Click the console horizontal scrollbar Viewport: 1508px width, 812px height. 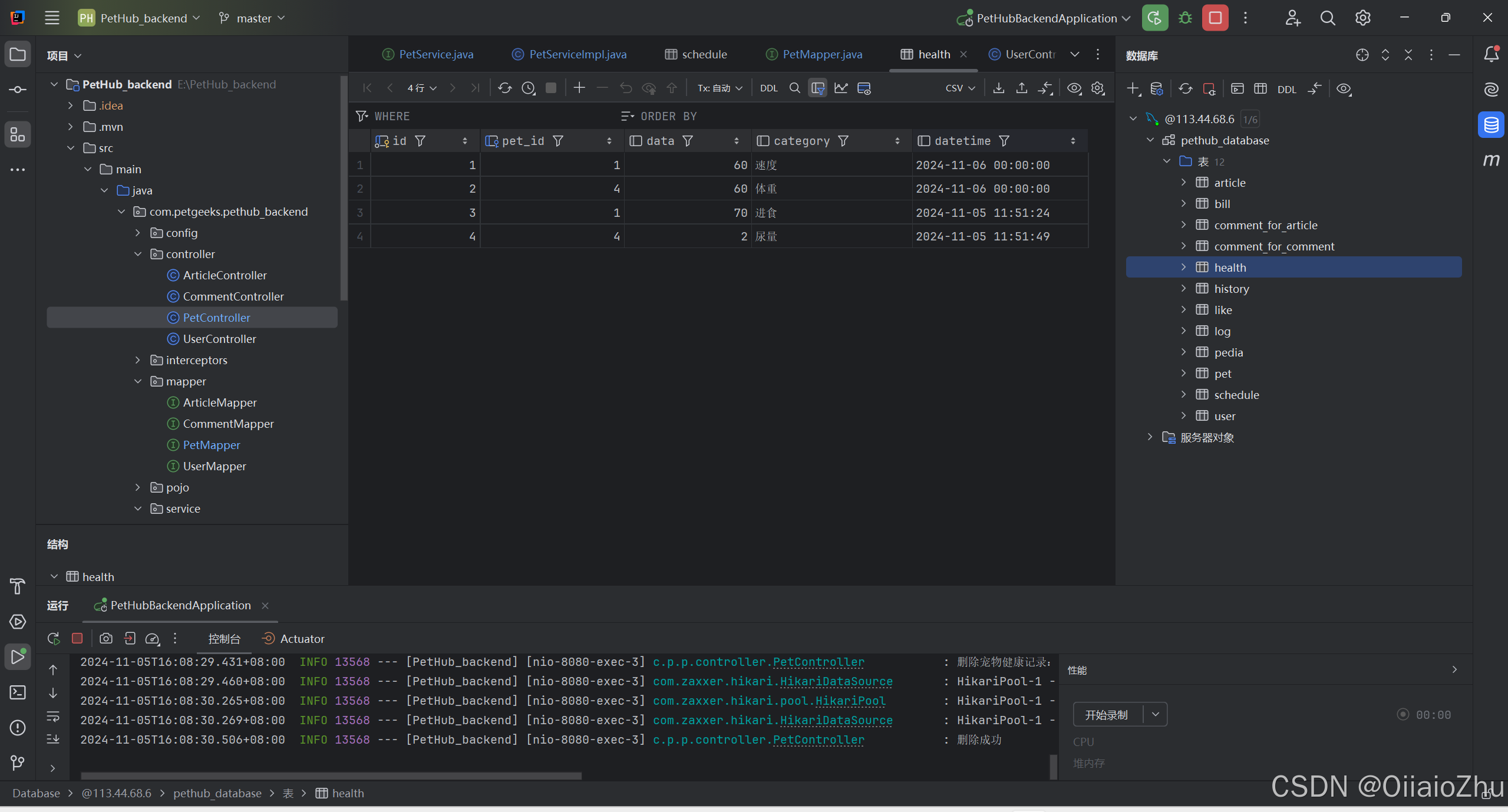coord(331,775)
